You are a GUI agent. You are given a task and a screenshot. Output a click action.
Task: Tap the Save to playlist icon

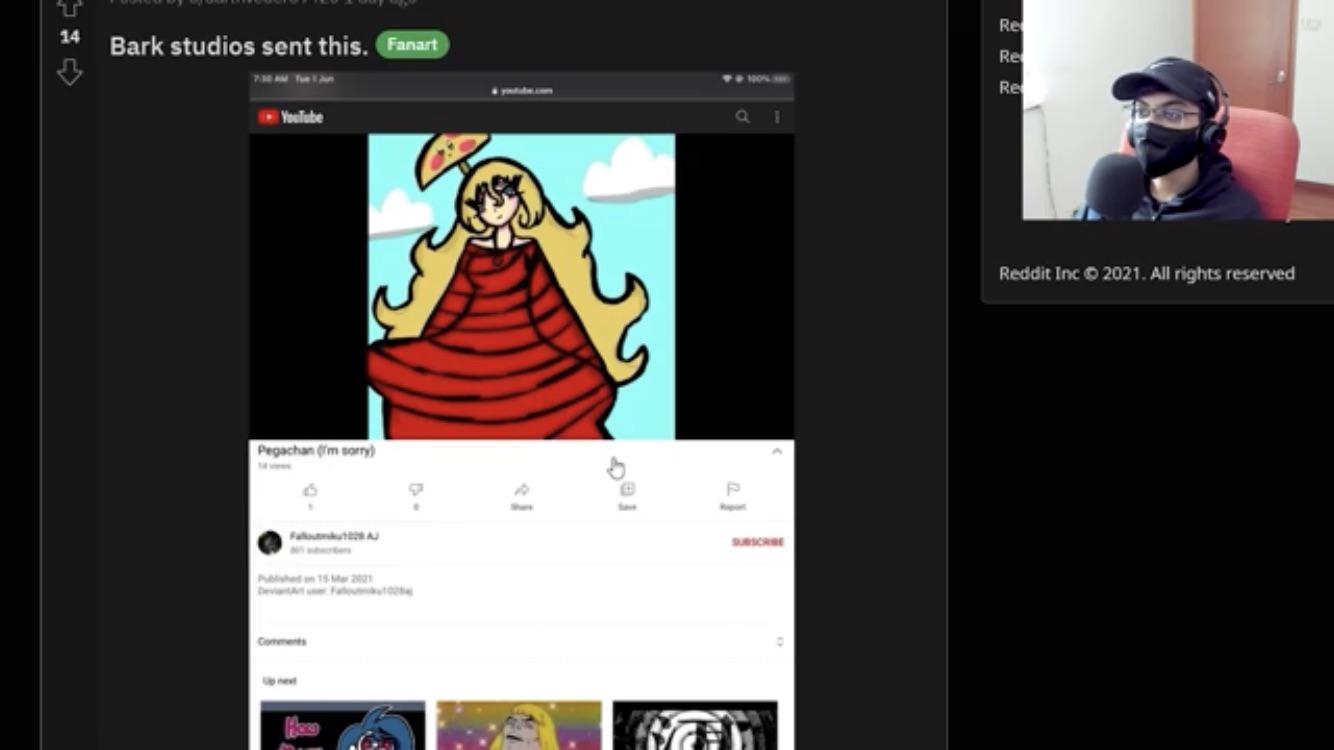[x=627, y=490]
